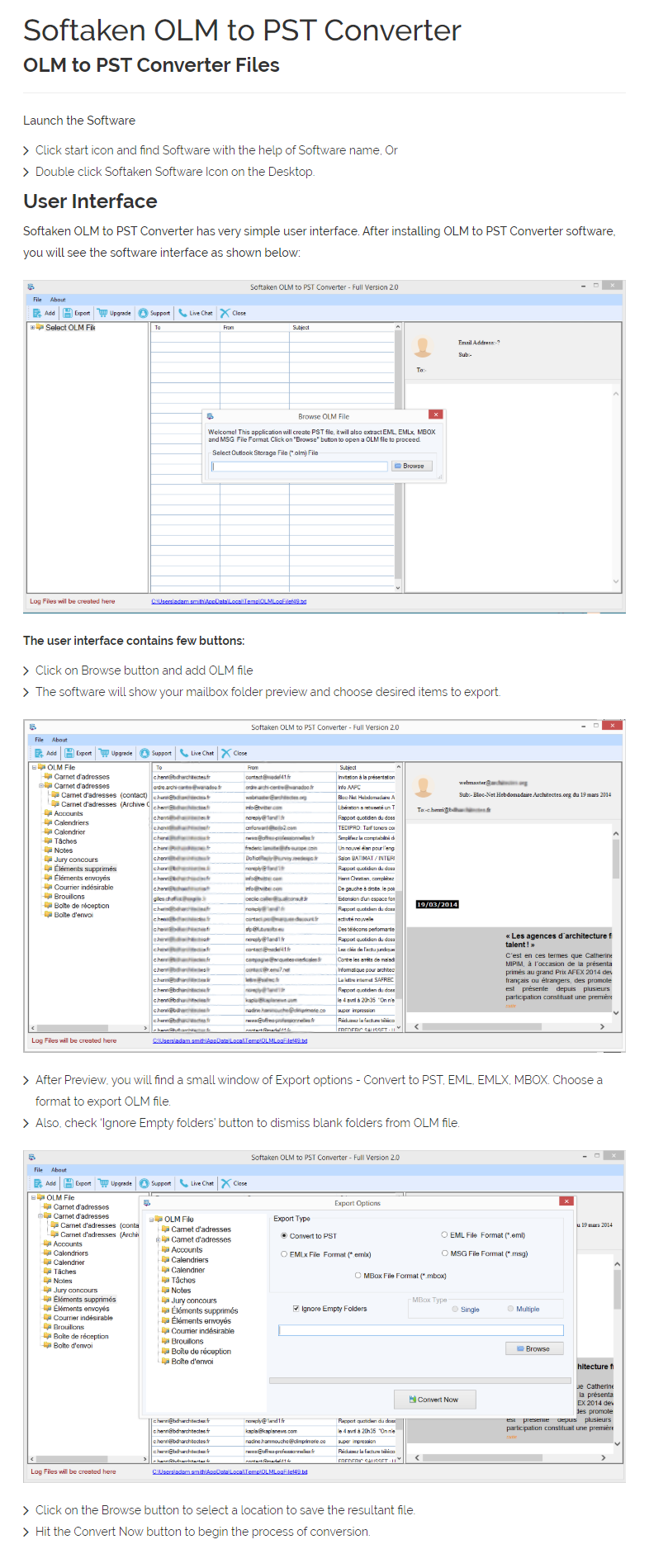649x1568 pixels.
Task: Click empty contact avatar in Browse OLM File screenshot
Action: point(423,347)
